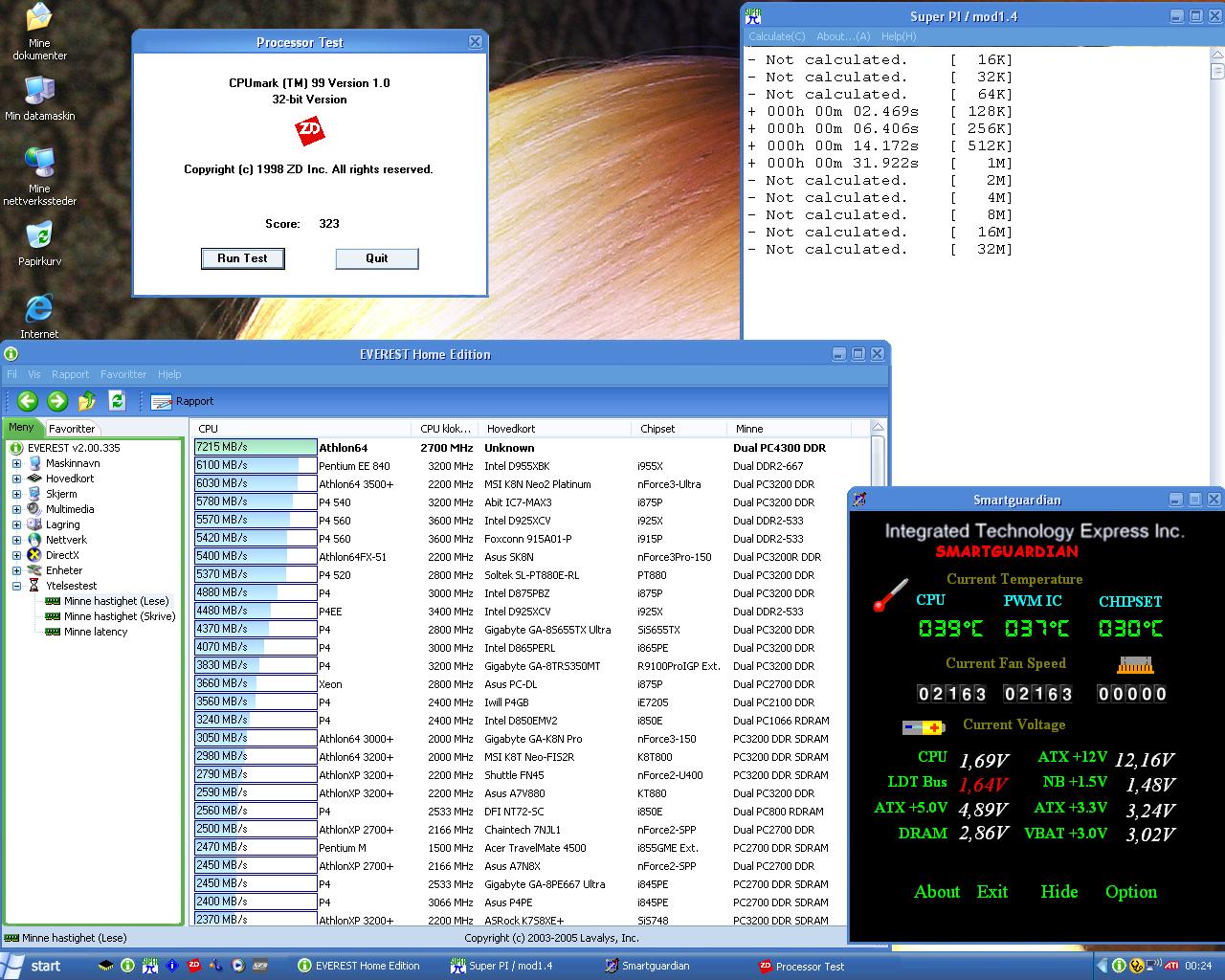Image resolution: width=1225 pixels, height=980 pixels.
Task: Open the Favoritter menu in EVEREST
Action: (123, 374)
